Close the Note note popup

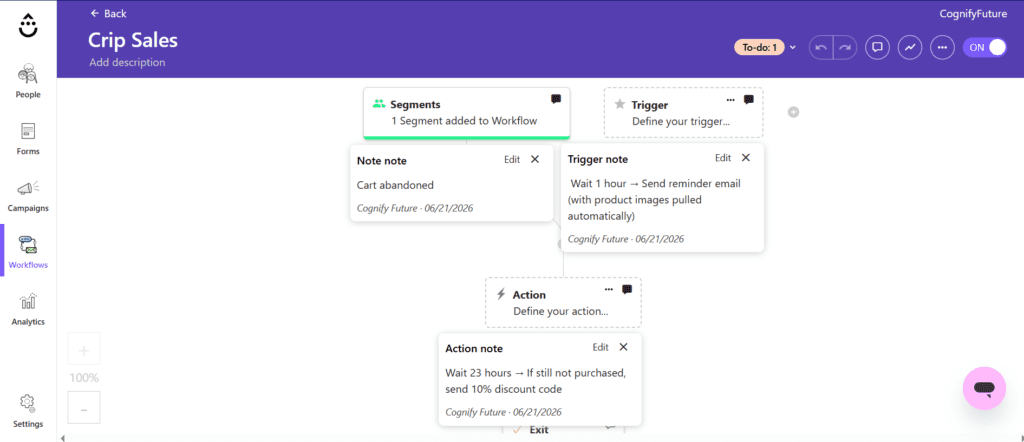pyautogui.click(x=535, y=159)
